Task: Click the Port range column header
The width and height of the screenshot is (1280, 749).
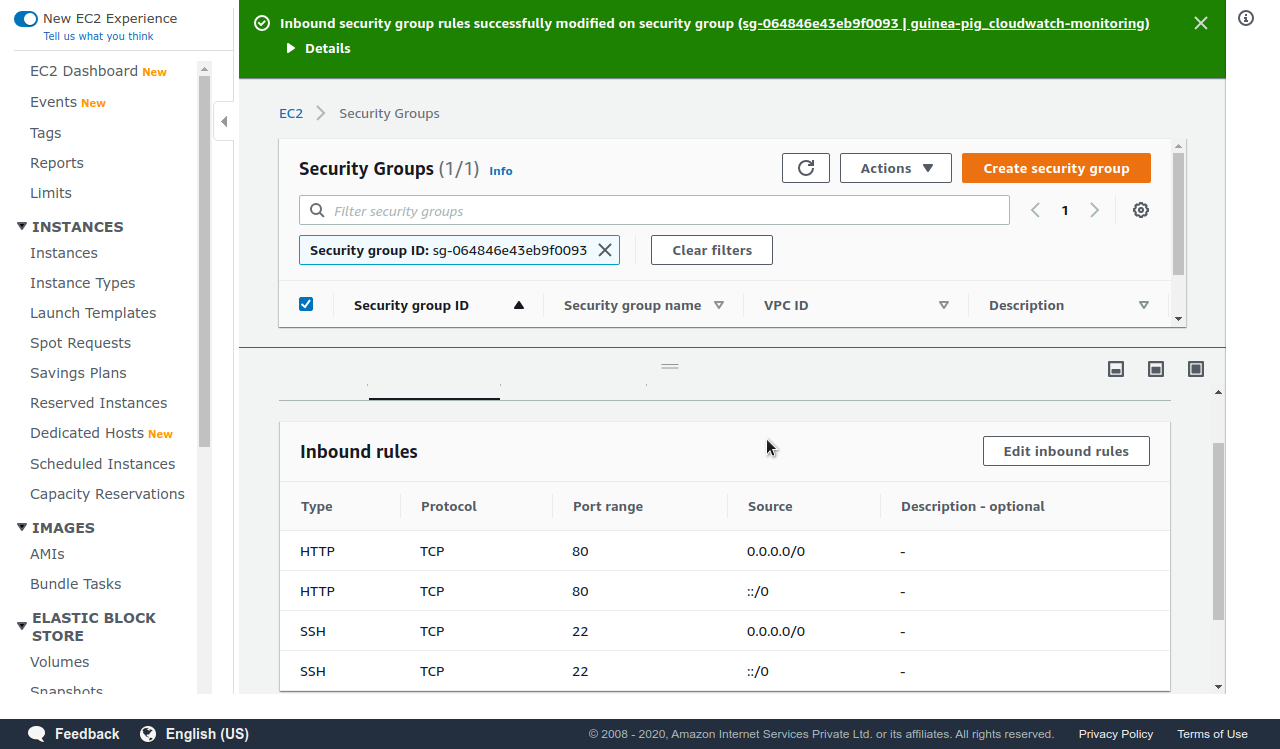Action: coord(608,506)
